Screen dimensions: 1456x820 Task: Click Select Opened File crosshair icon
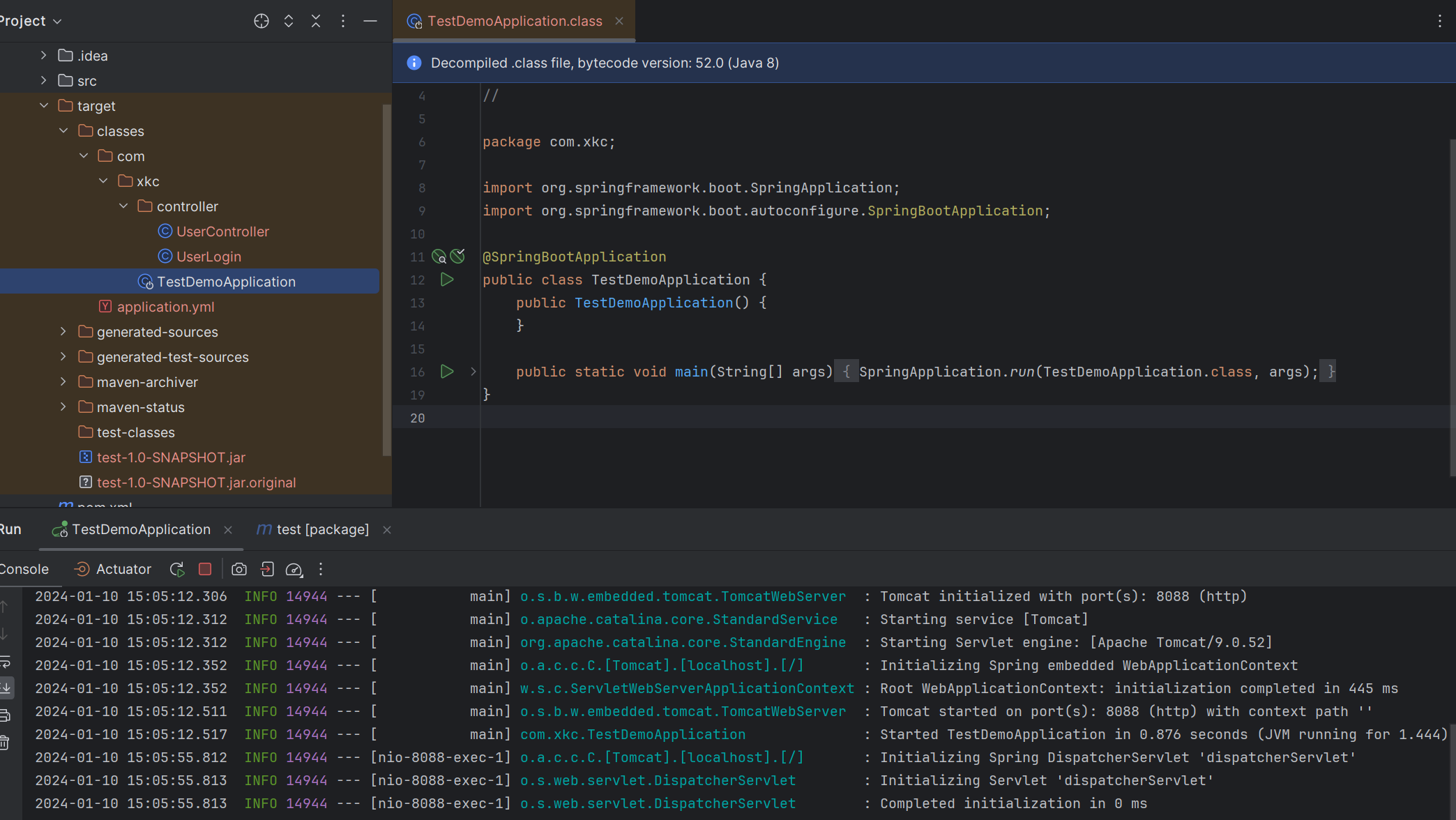(x=261, y=21)
